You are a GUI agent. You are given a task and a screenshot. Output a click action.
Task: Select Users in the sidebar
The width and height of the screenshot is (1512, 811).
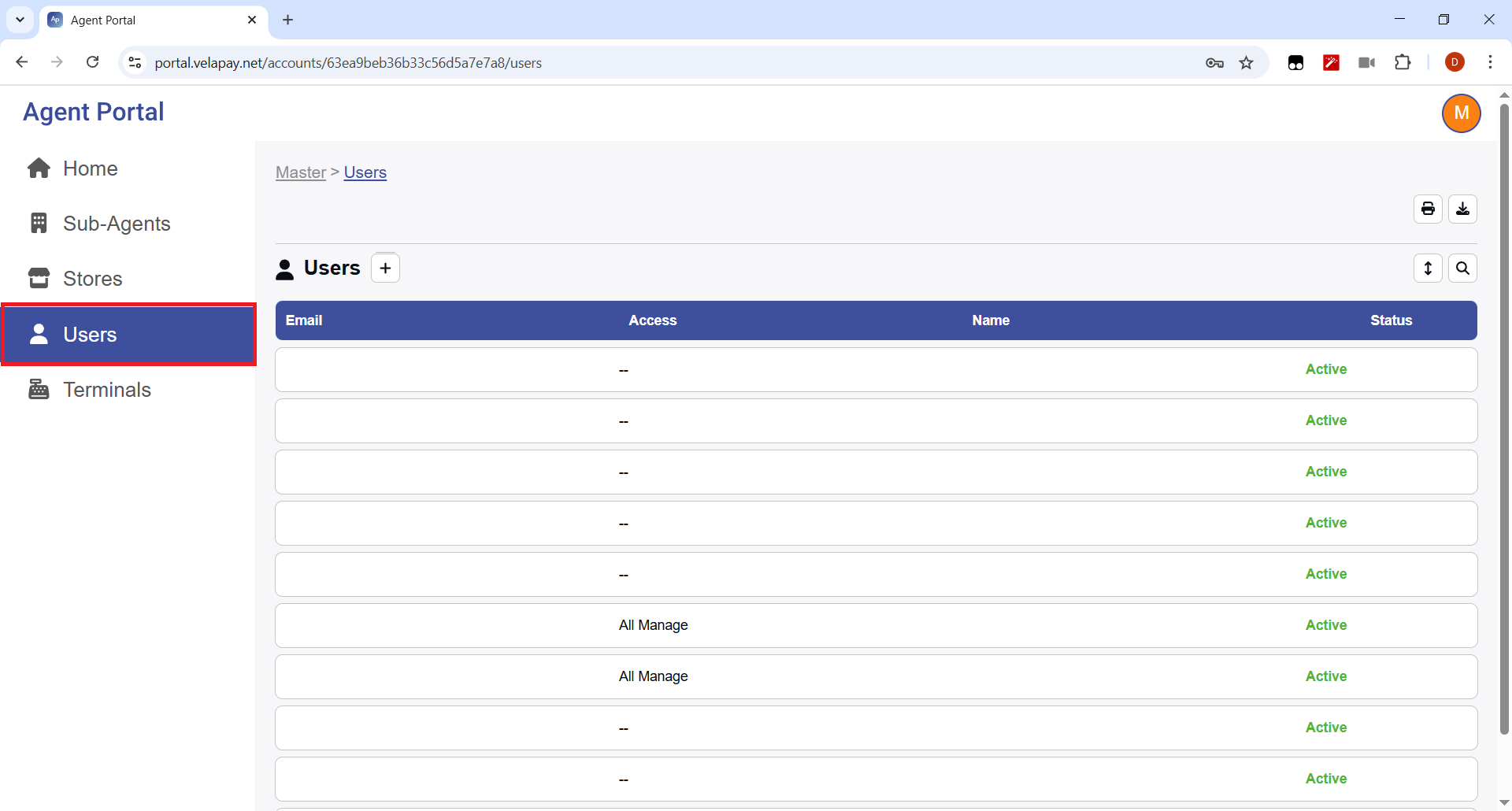click(x=128, y=335)
